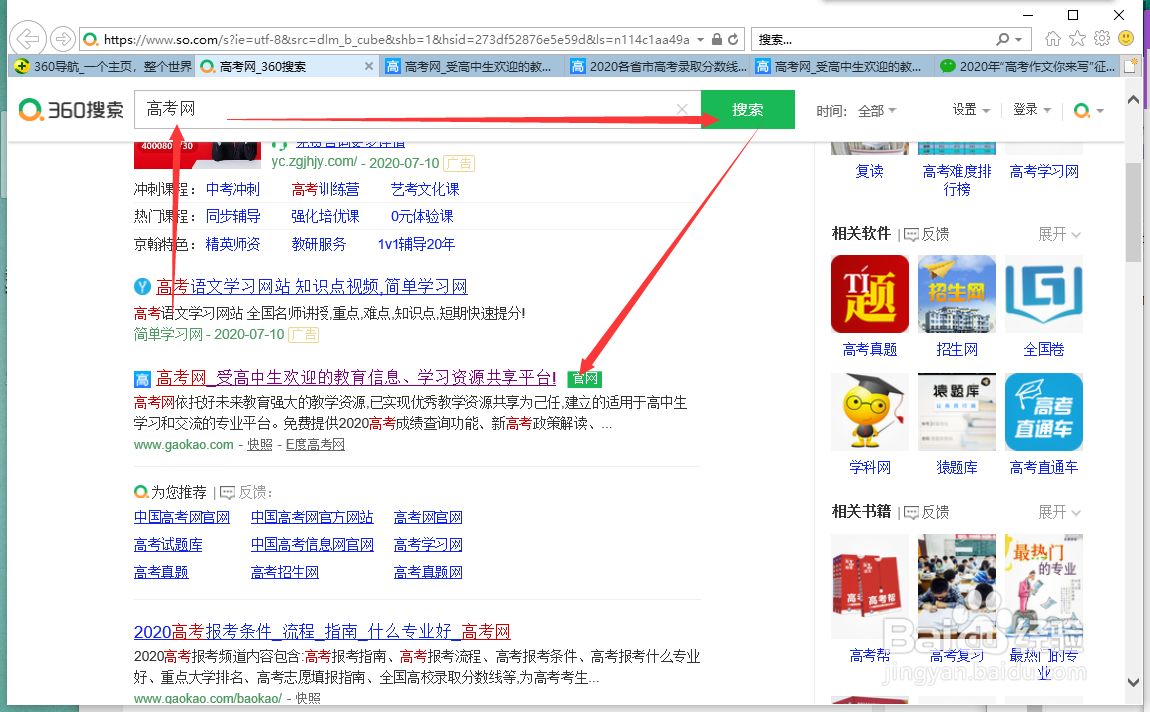The width and height of the screenshot is (1150, 712).
Task: Click 反馈 next to 相关书籍
Action: click(x=927, y=512)
